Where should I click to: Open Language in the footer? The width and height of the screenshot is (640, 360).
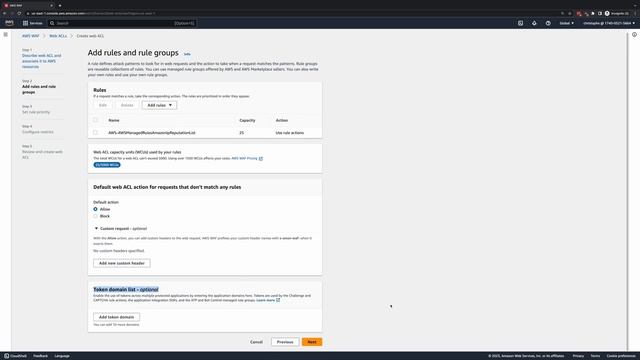coord(62,356)
